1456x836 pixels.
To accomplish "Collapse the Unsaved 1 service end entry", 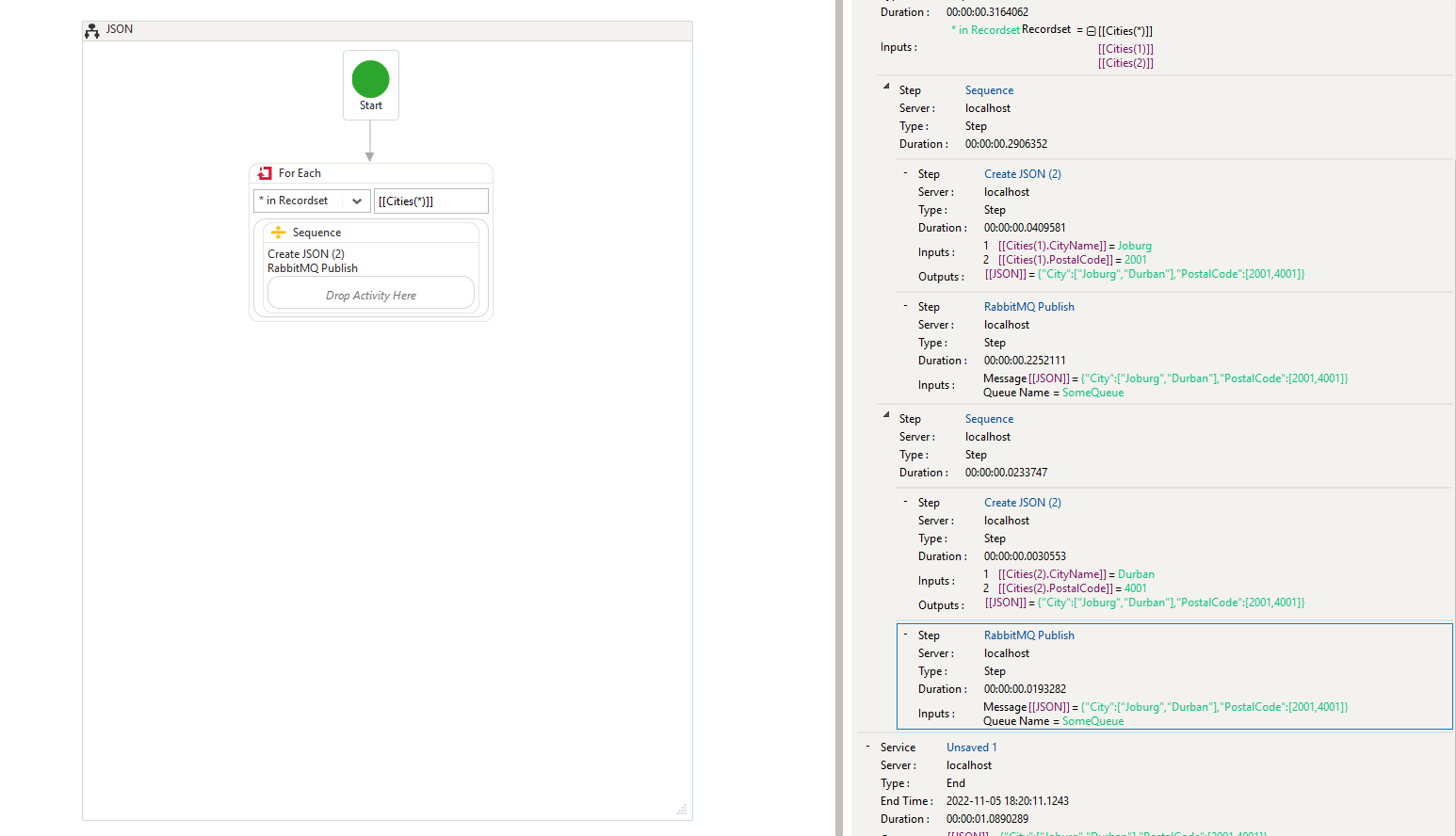I will 867,746.
